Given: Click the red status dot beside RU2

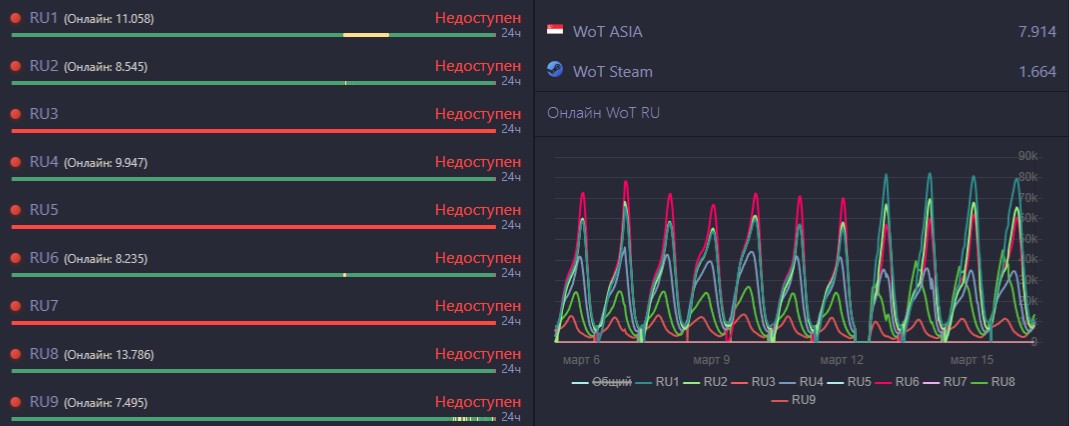Looking at the screenshot, I should (15, 66).
